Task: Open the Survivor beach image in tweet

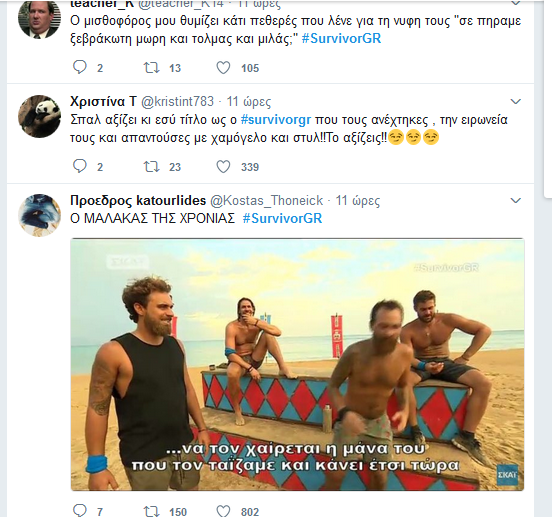Action: tap(297, 364)
